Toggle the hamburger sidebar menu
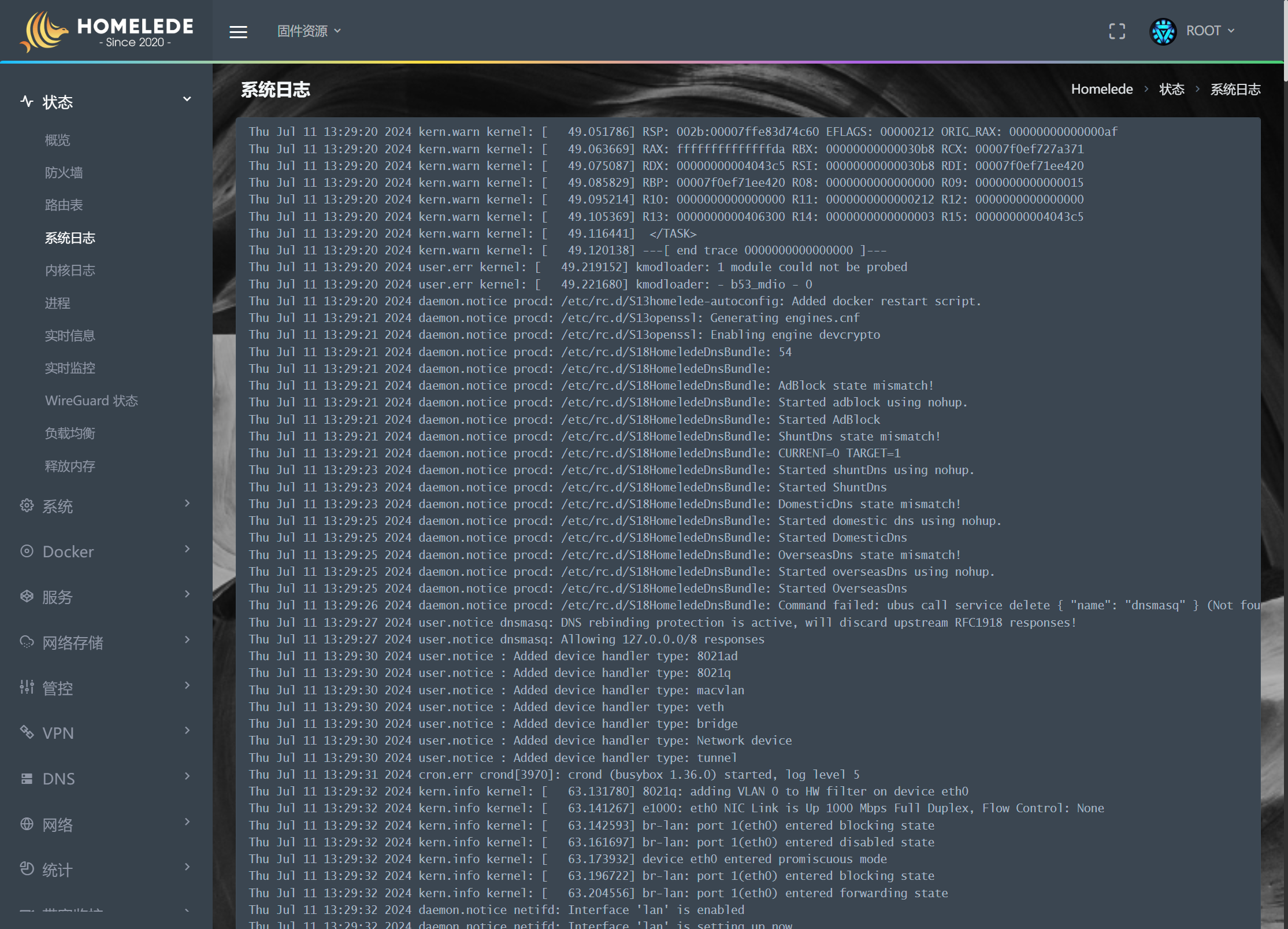1288x929 pixels. (238, 32)
